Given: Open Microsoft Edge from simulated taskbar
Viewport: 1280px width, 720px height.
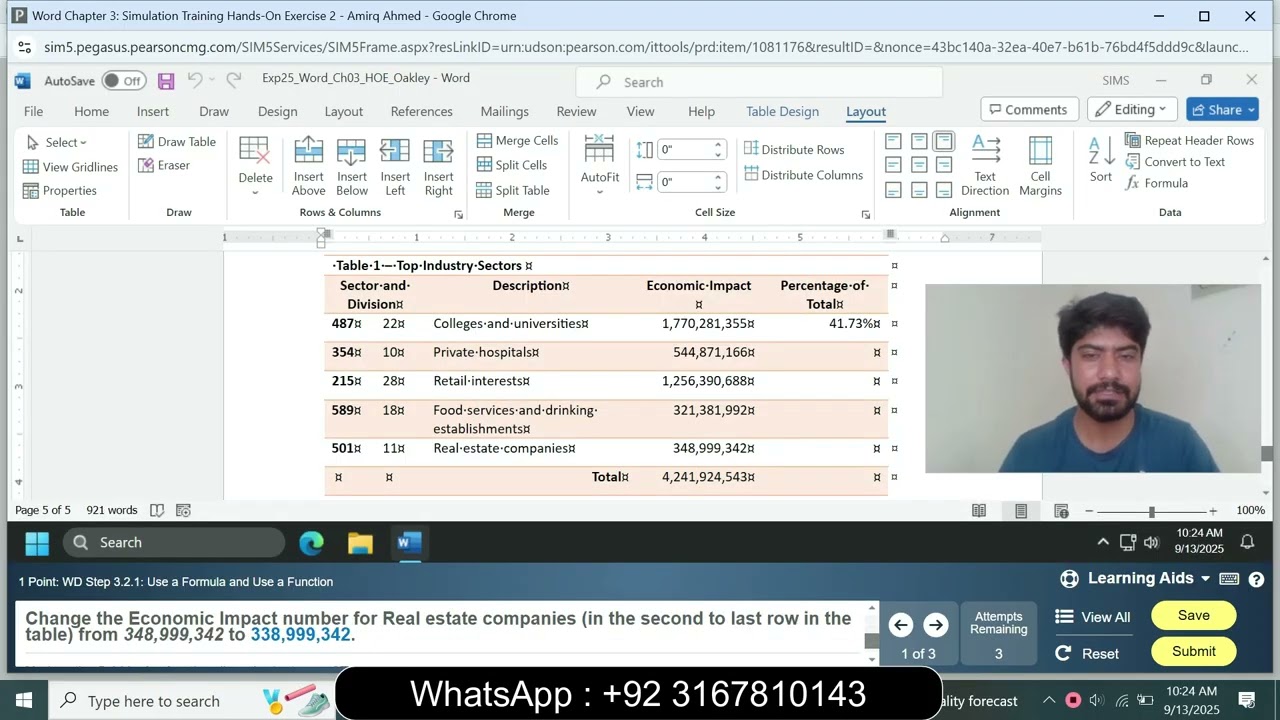Looking at the screenshot, I should [311, 543].
